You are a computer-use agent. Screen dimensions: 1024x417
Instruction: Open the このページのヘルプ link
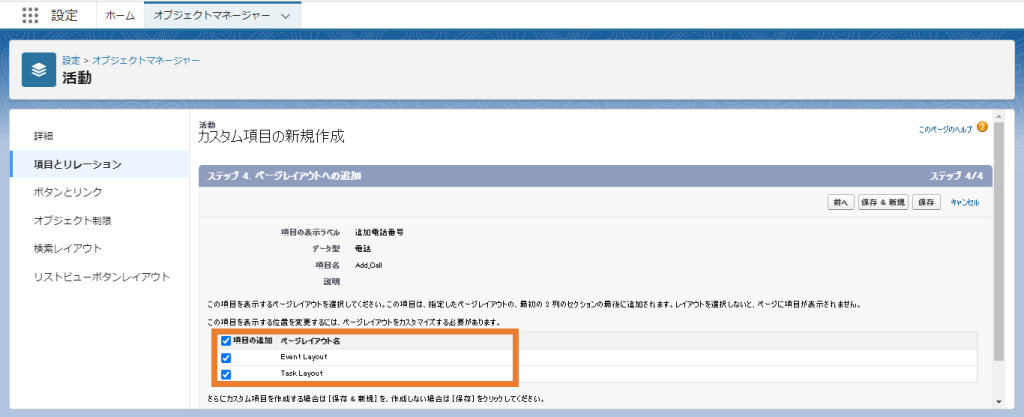click(945, 130)
